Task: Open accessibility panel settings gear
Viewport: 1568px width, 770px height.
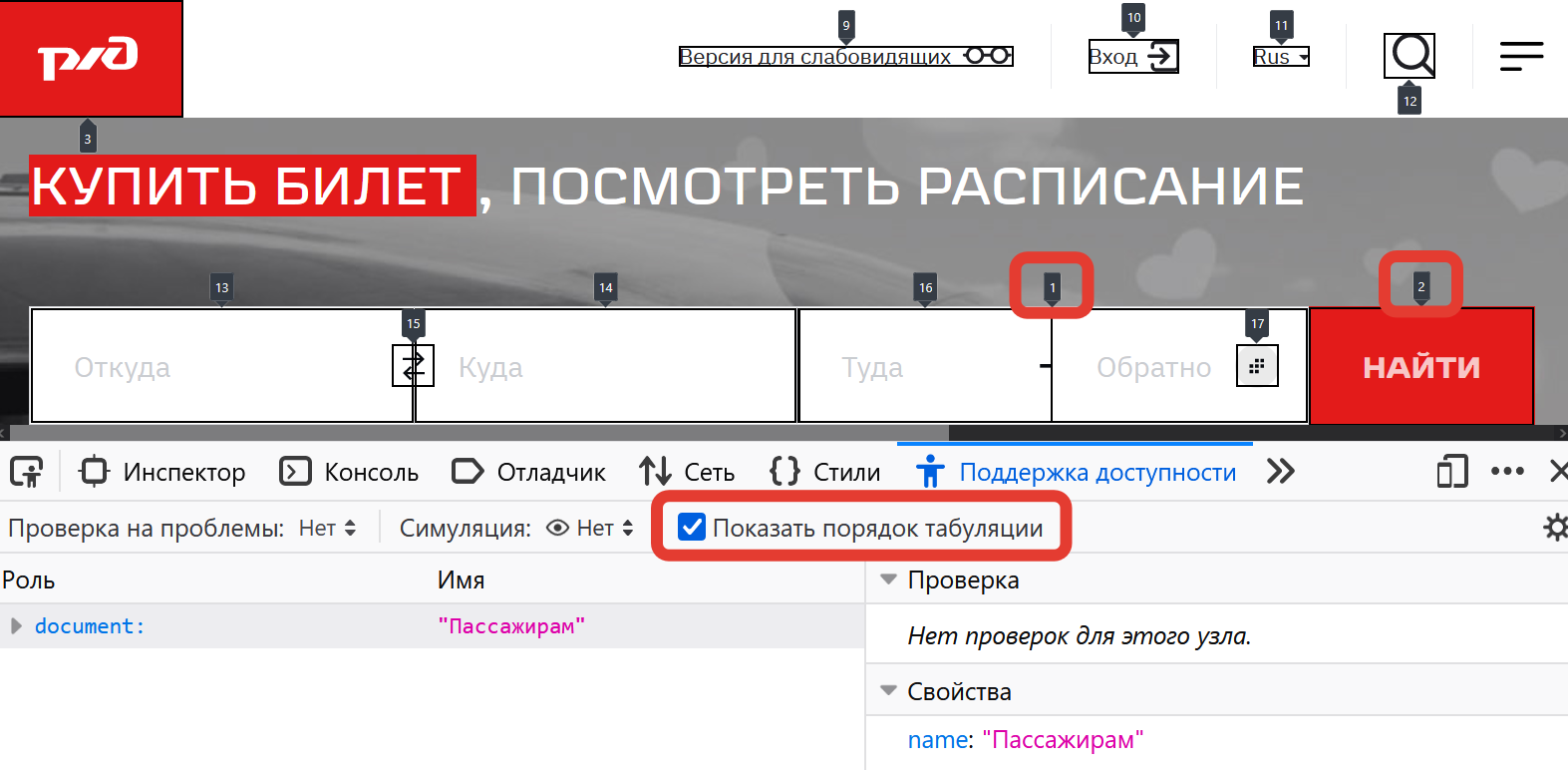Action: point(1554,528)
